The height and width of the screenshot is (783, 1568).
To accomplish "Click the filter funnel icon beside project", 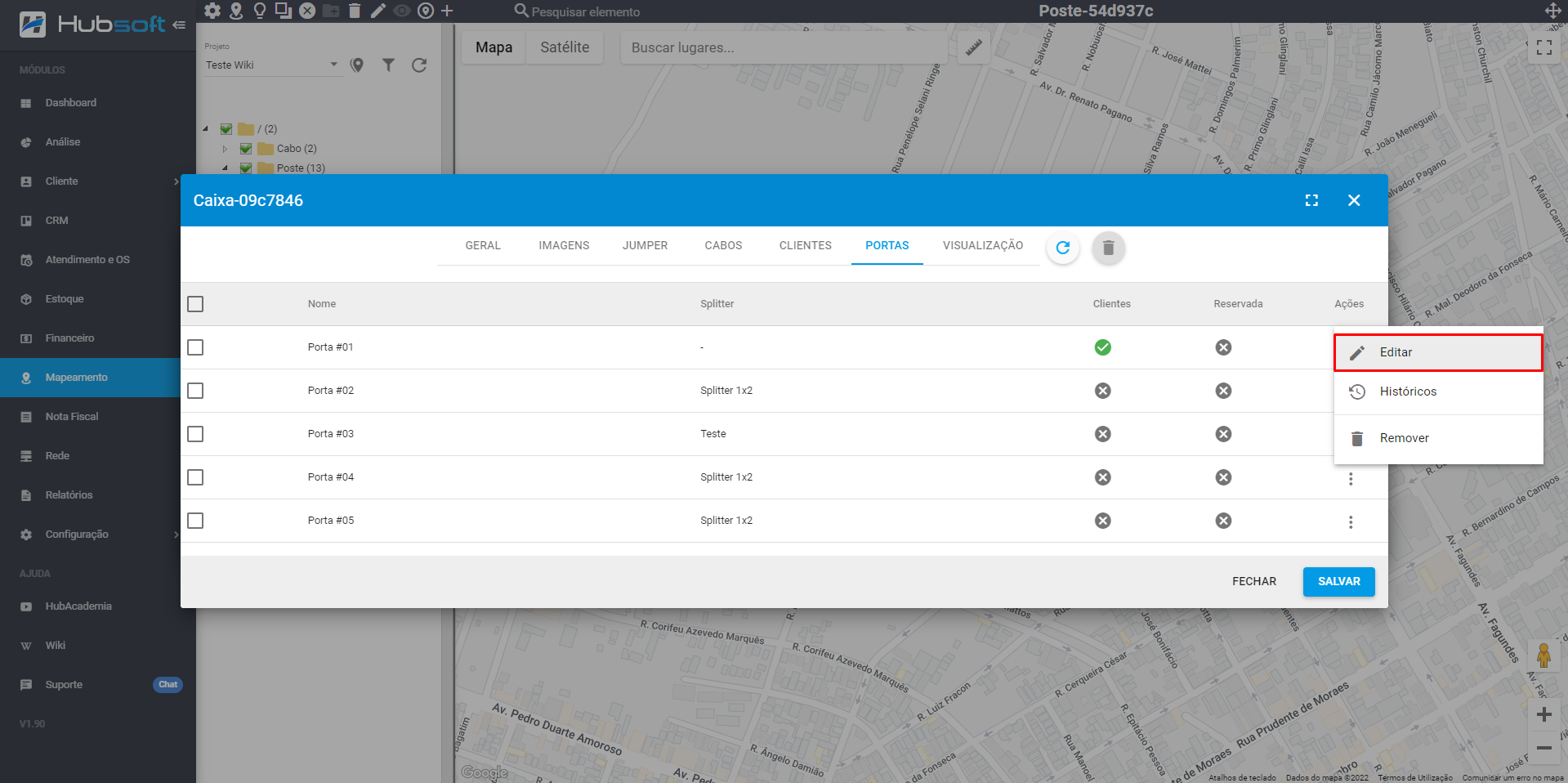I will tap(388, 65).
